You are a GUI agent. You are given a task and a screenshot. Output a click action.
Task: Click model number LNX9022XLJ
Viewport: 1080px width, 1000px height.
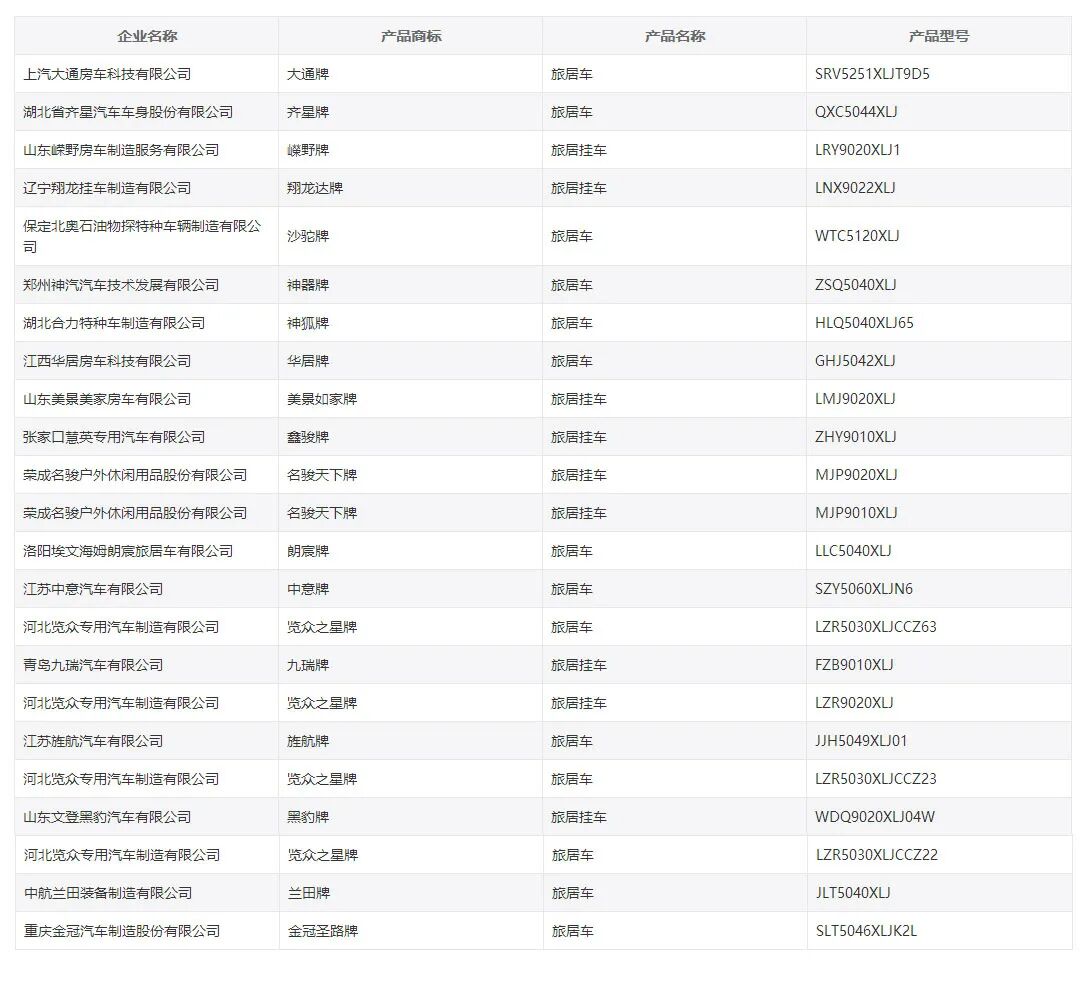pos(855,187)
